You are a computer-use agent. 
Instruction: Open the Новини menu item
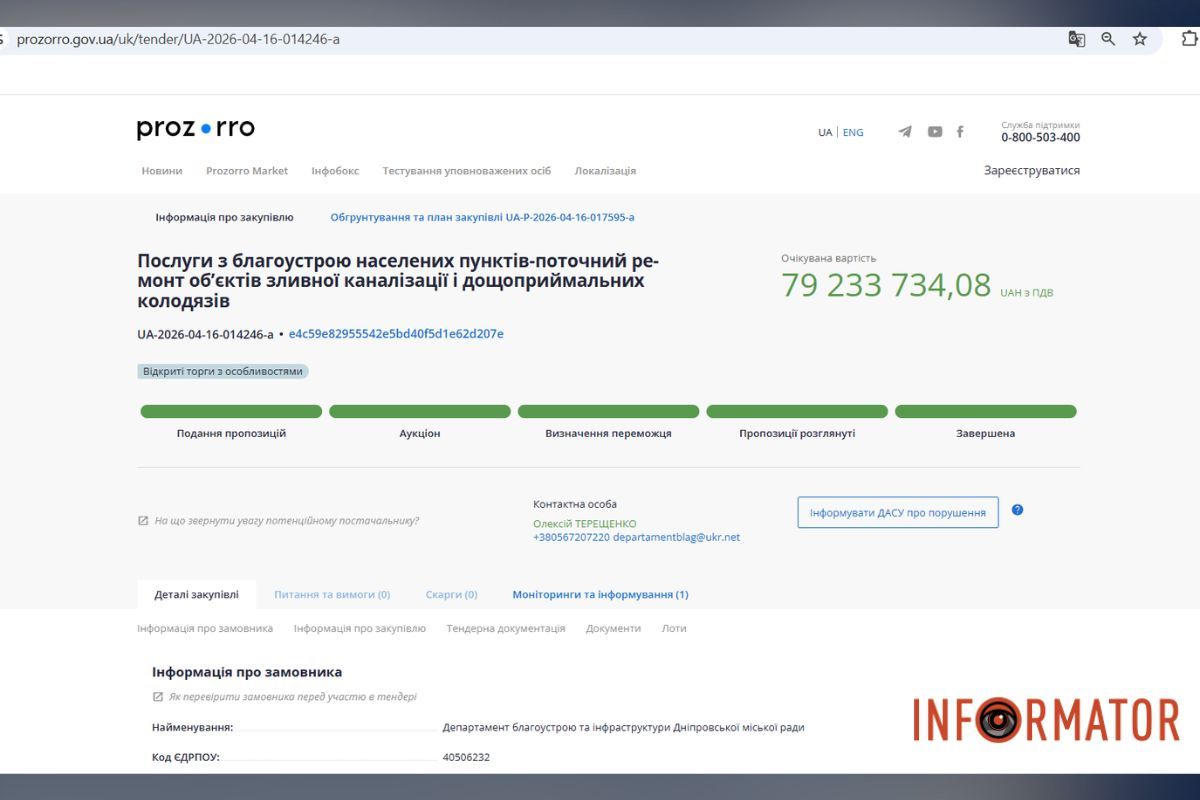pyautogui.click(x=162, y=171)
